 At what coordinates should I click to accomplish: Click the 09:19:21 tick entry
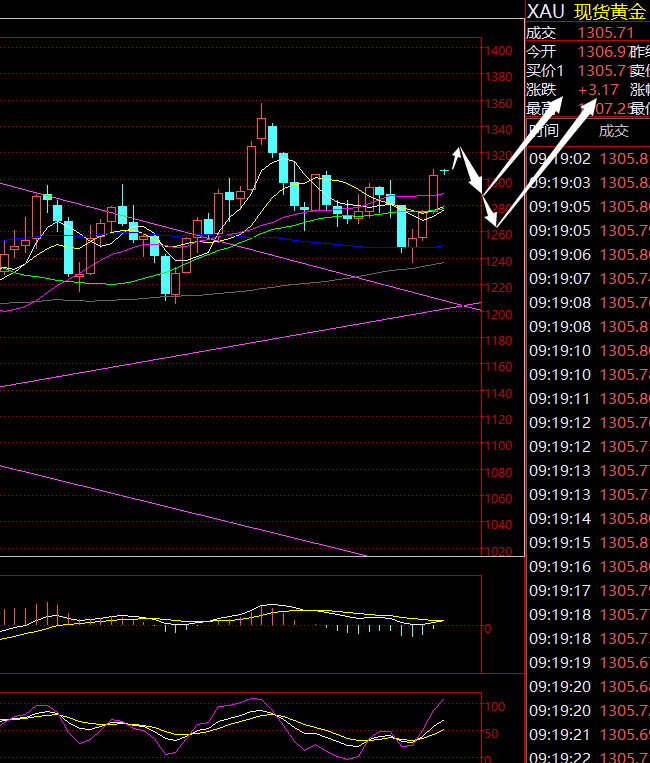pyautogui.click(x=588, y=734)
